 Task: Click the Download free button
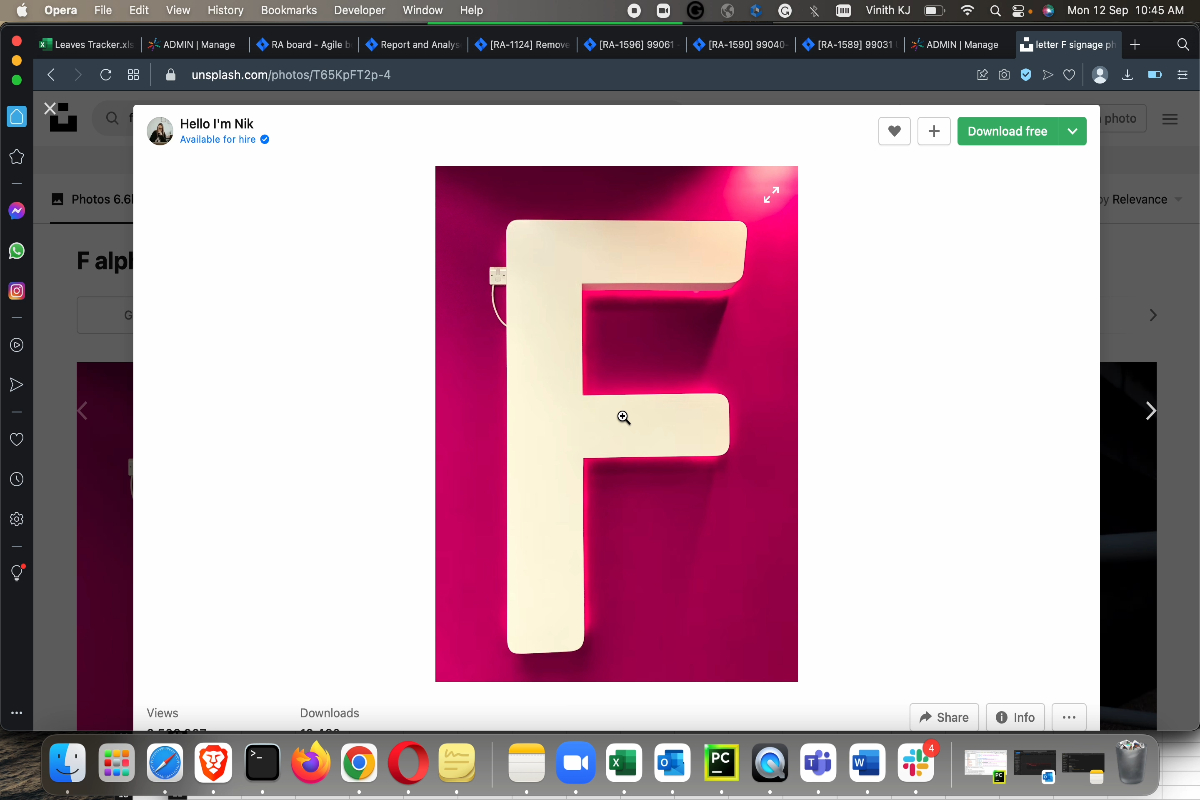[x=1007, y=131]
